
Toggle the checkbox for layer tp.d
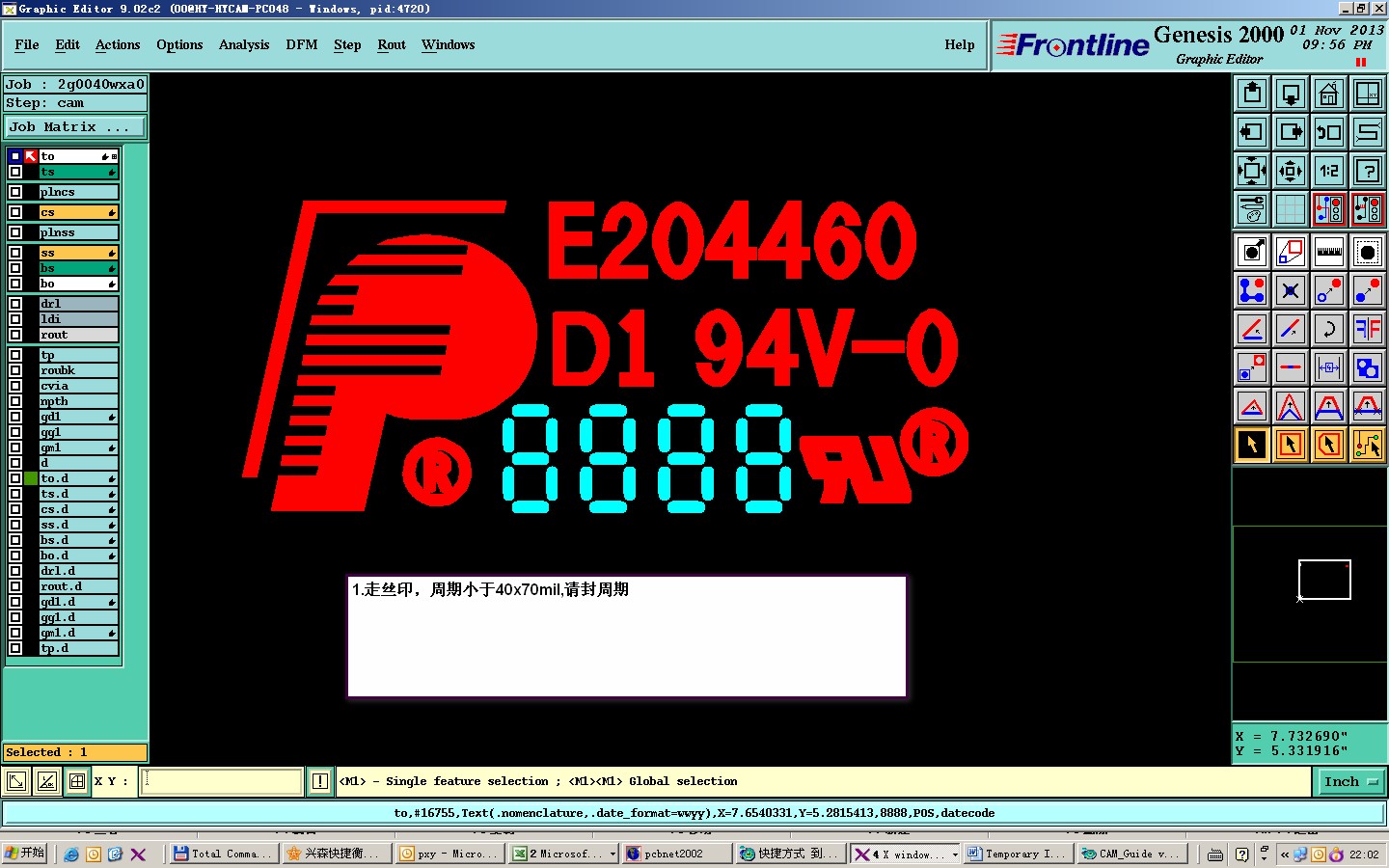click(15, 648)
